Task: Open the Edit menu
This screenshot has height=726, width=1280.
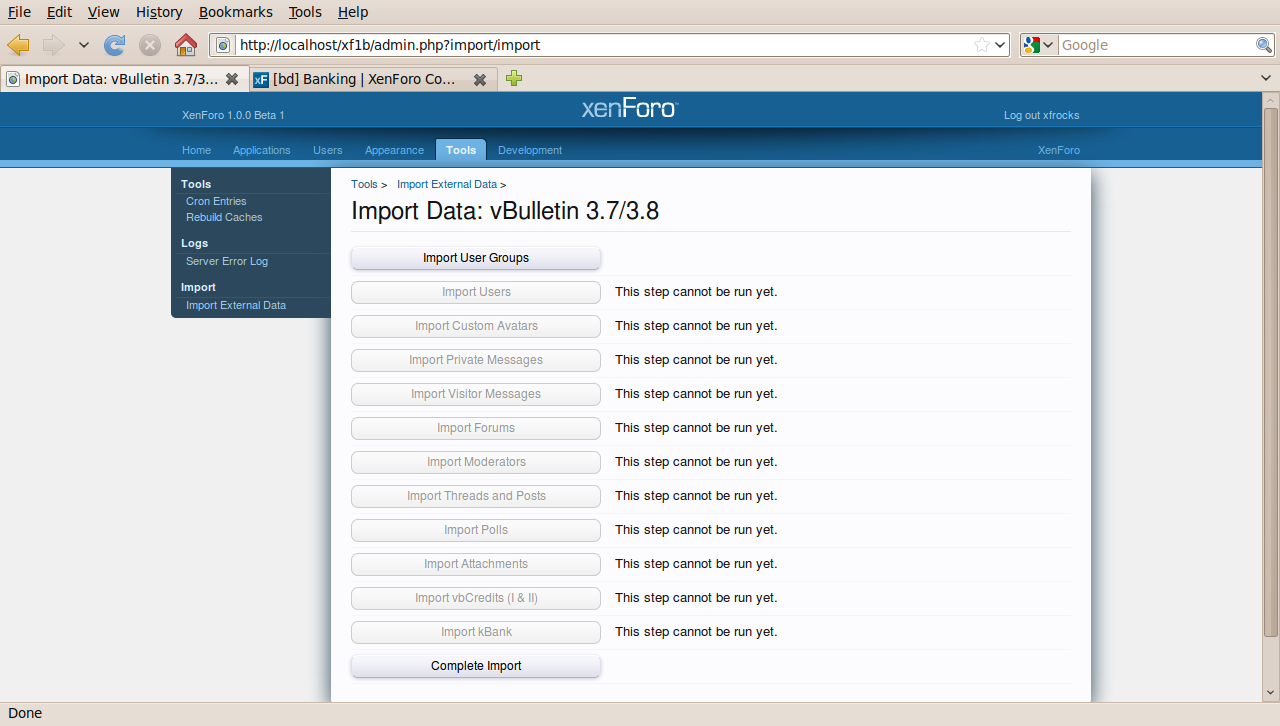Action: point(59,12)
